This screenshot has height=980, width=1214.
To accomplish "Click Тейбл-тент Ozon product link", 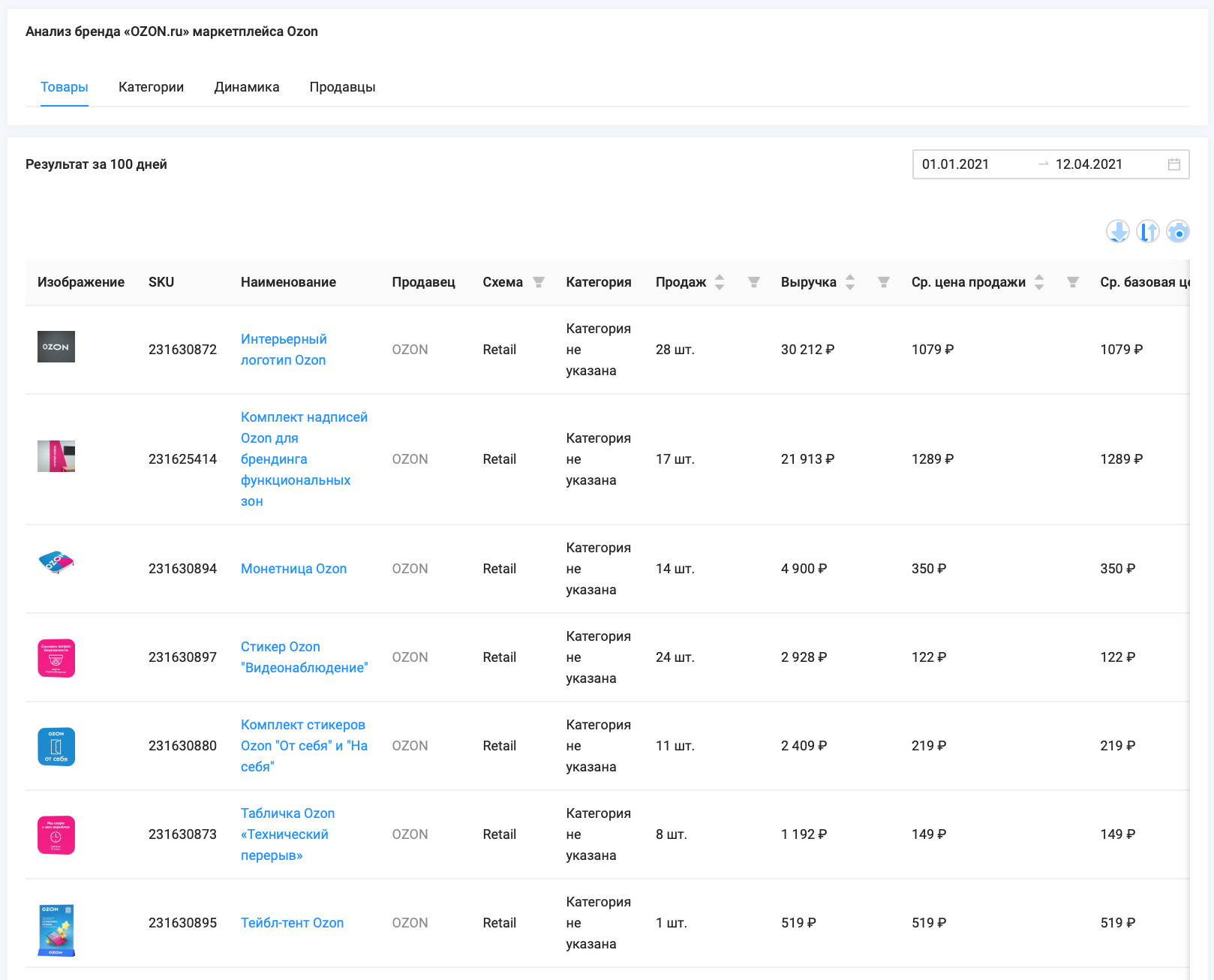I will [x=292, y=923].
